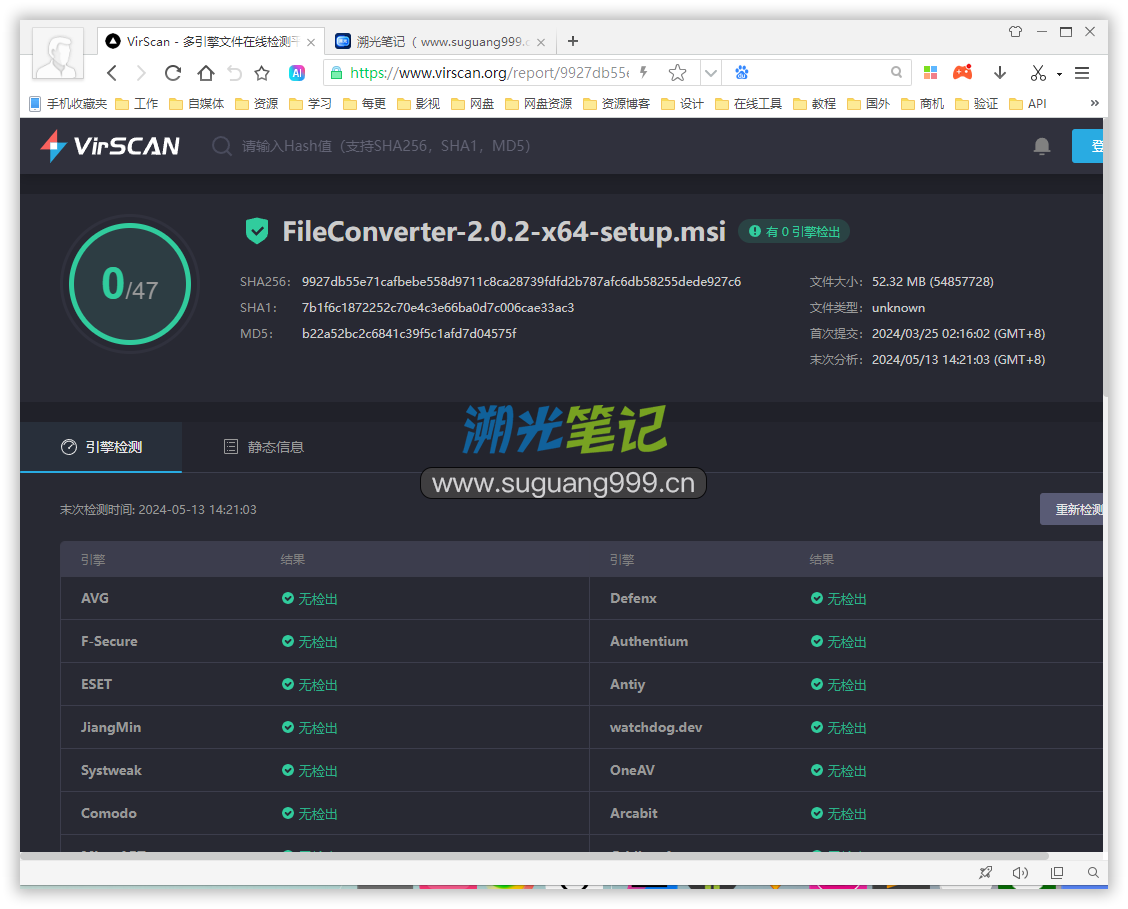The width and height of the screenshot is (1128, 909).
Task: Open the 网盘资源 bookmarks folder
Action: [x=539, y=104]
